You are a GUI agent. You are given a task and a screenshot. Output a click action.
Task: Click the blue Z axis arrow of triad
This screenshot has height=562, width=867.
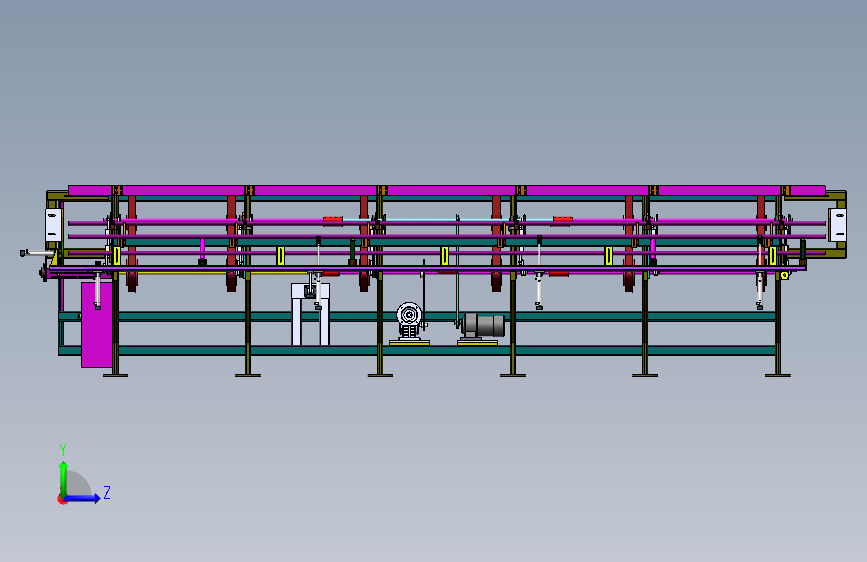pyautogui.click(x=83, y=498)
